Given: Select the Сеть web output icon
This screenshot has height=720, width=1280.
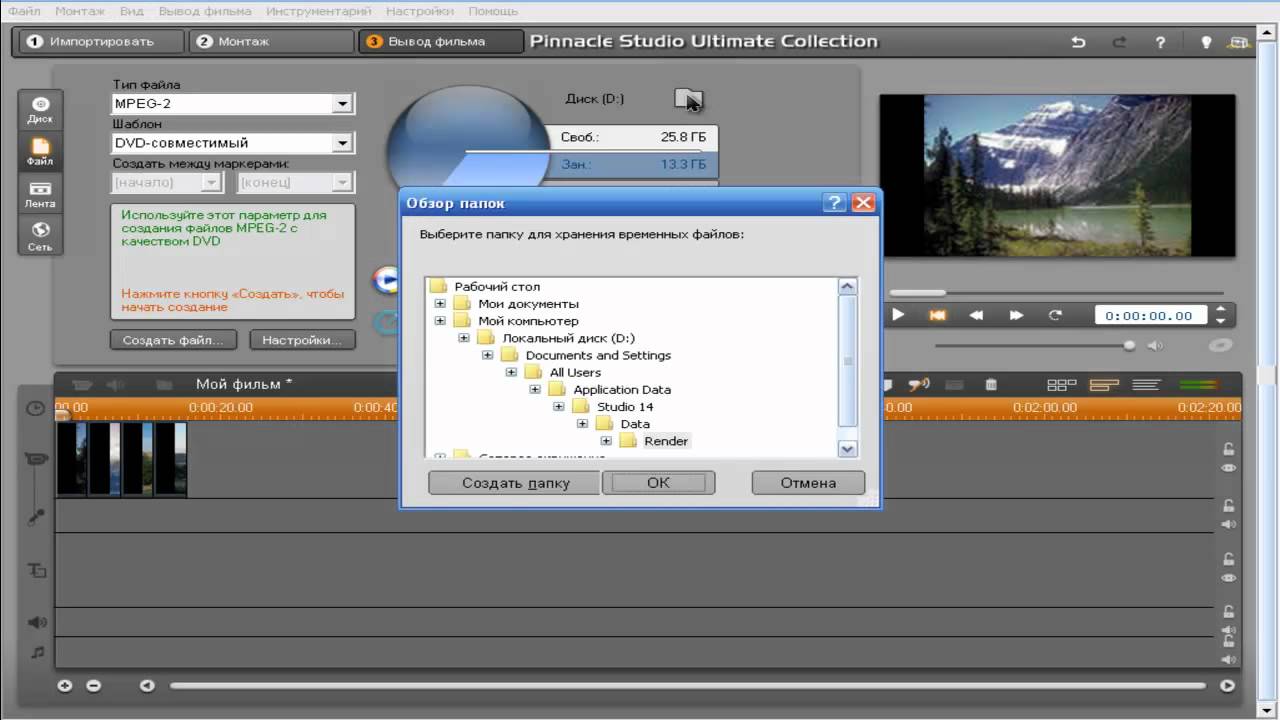Looking at the screenshot, I should click(40, 236).
